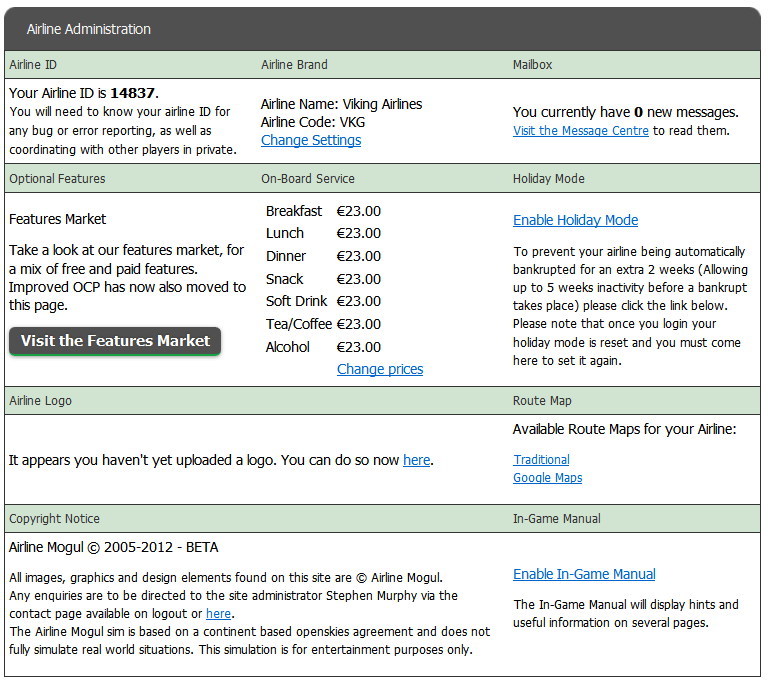This screenshot has height=683, width=768.
Task: Click 'here' link to upload a logo
Action: pyautogui.click(x=416, y=460)
